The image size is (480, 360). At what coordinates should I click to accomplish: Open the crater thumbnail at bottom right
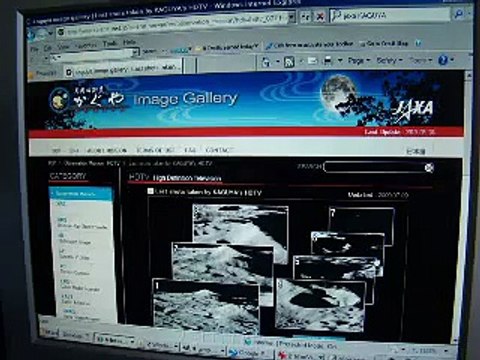click(x=320, y=306)
